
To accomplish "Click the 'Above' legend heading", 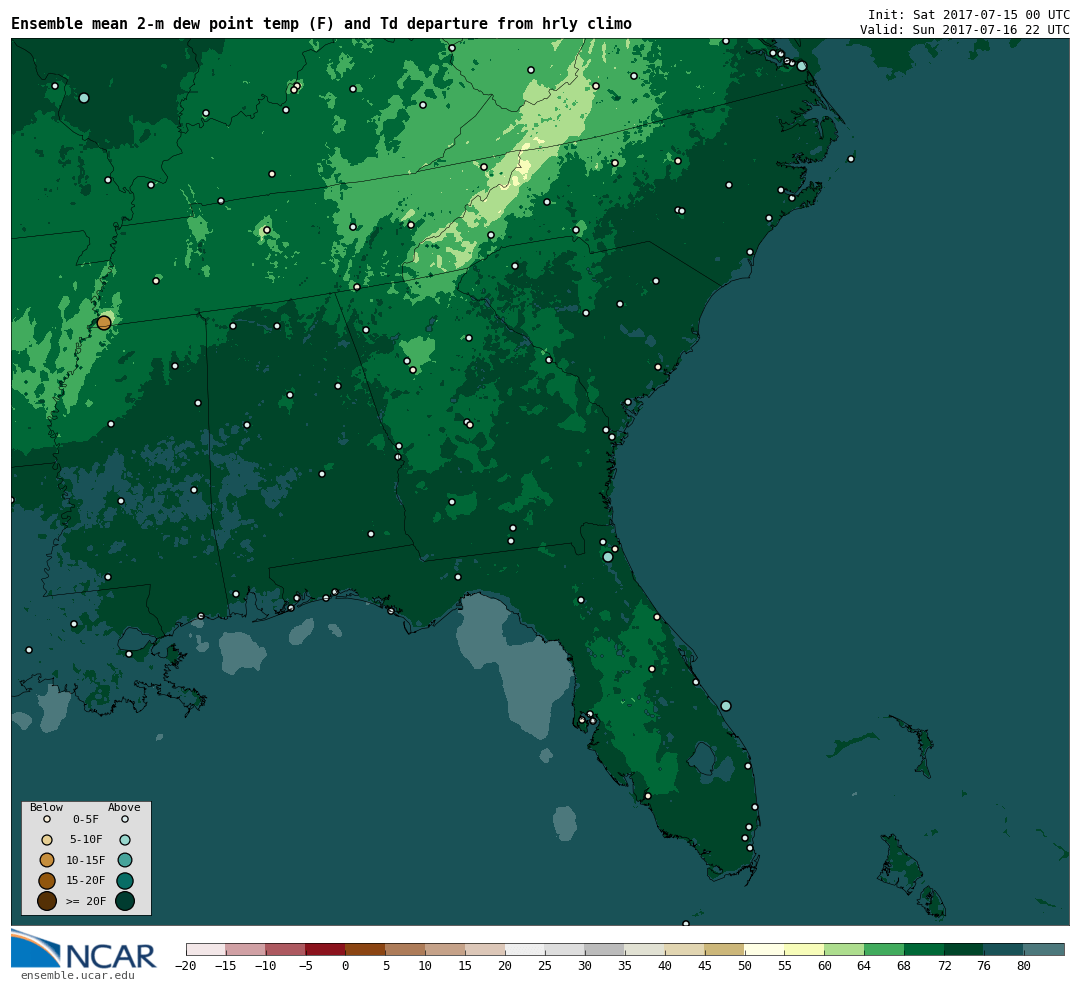I will pos(124,807).
